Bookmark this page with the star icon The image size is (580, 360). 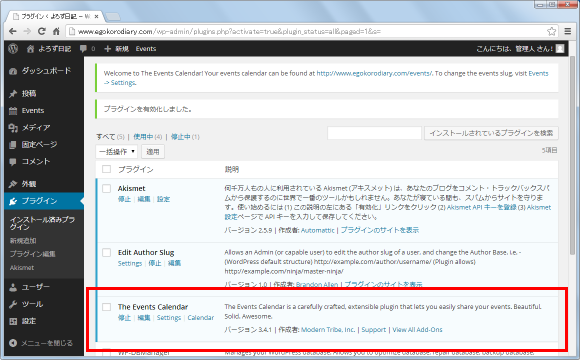(552, 31)
